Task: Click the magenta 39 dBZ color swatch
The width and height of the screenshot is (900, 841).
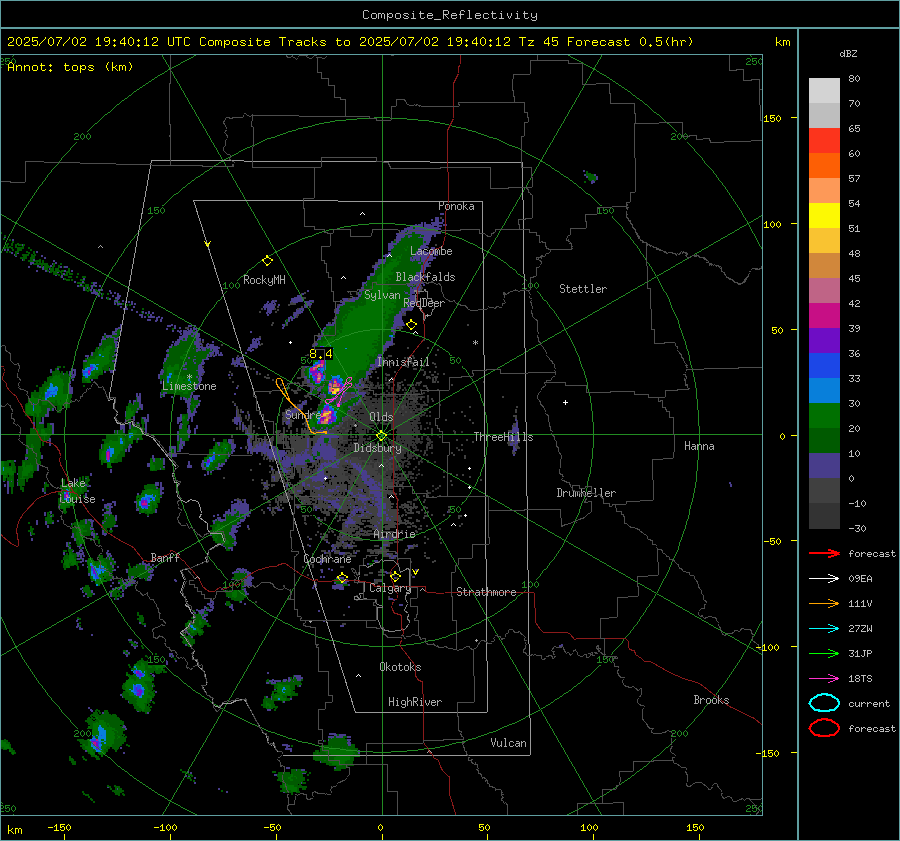Action: [x=824, y=315]
